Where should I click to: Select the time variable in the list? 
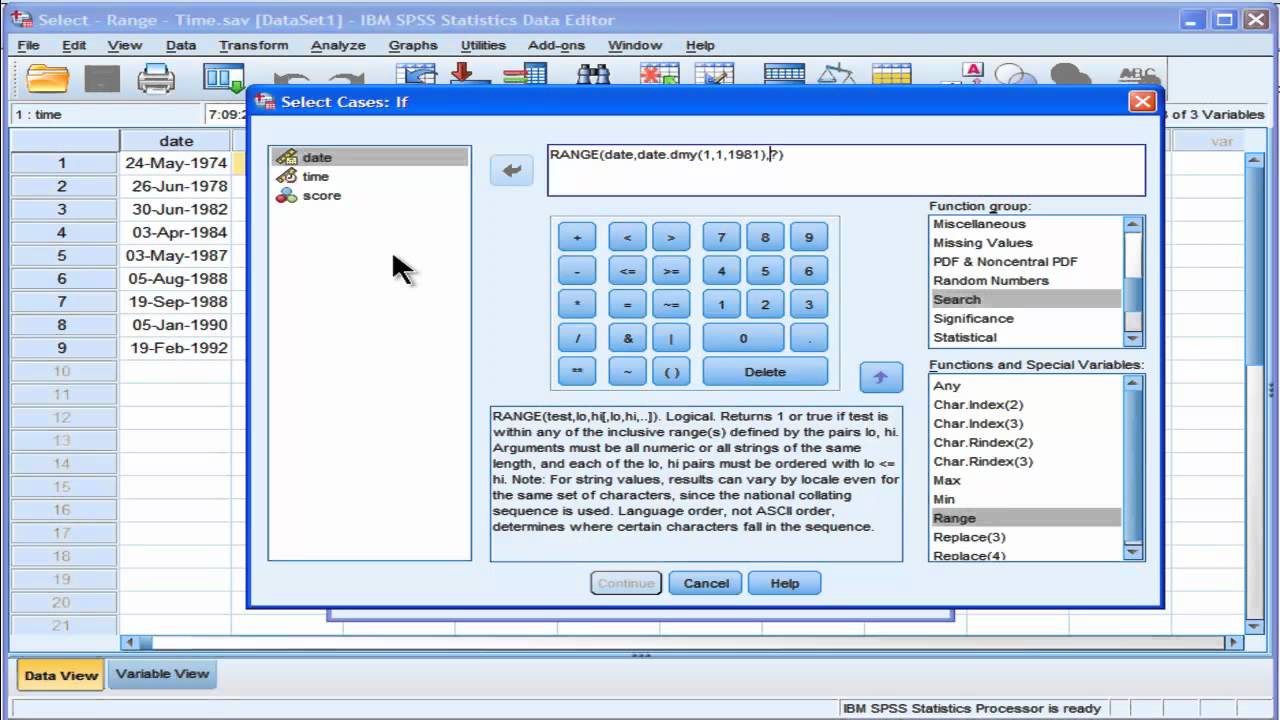tap(369, 176)
